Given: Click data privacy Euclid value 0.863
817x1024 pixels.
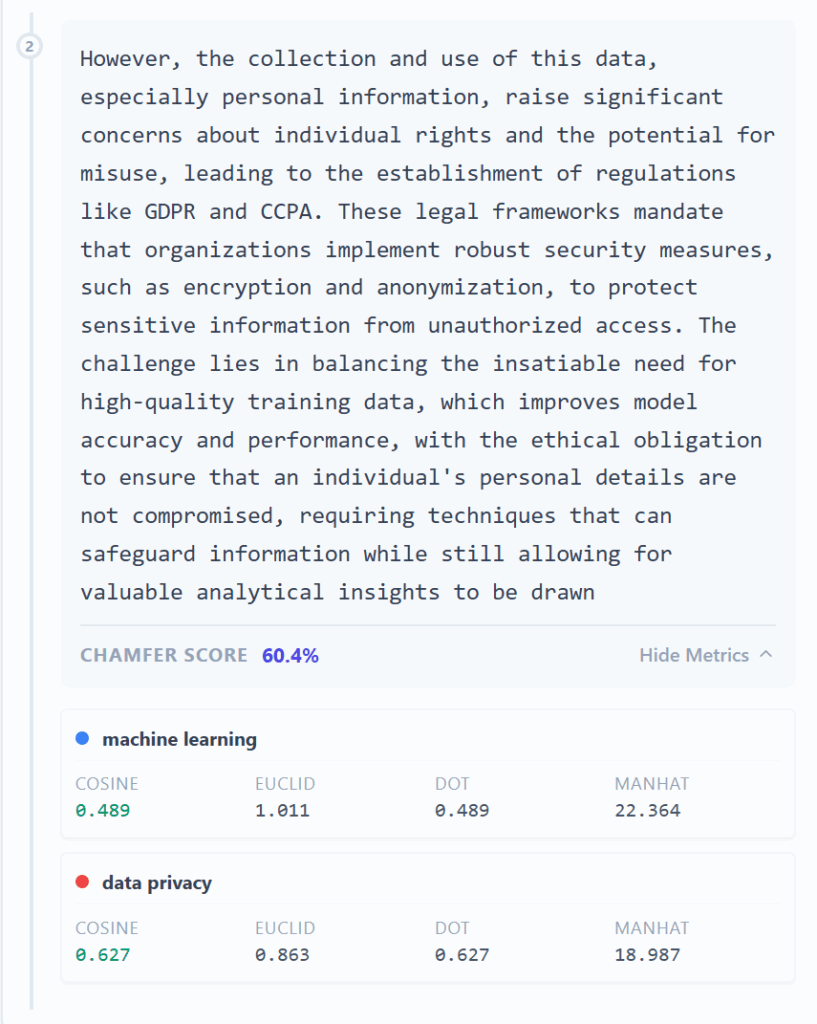Looking at the screenshot, I should click(282, 954).
